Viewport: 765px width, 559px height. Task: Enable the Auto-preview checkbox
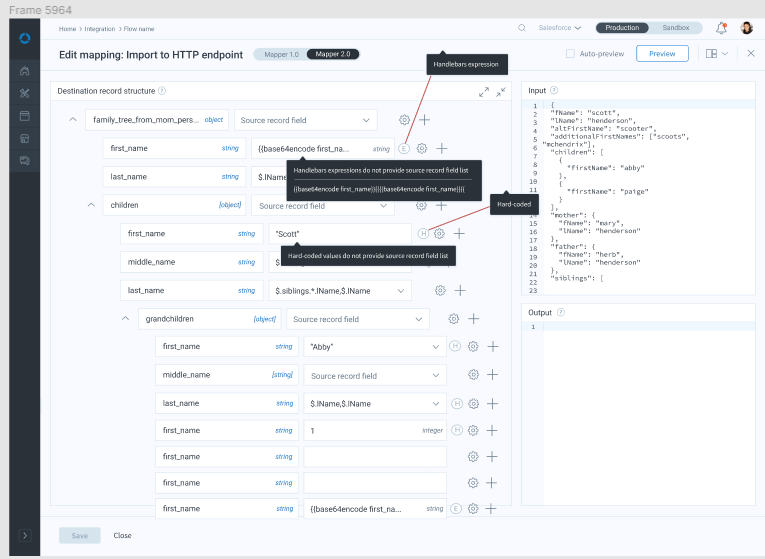coord(570,54)
